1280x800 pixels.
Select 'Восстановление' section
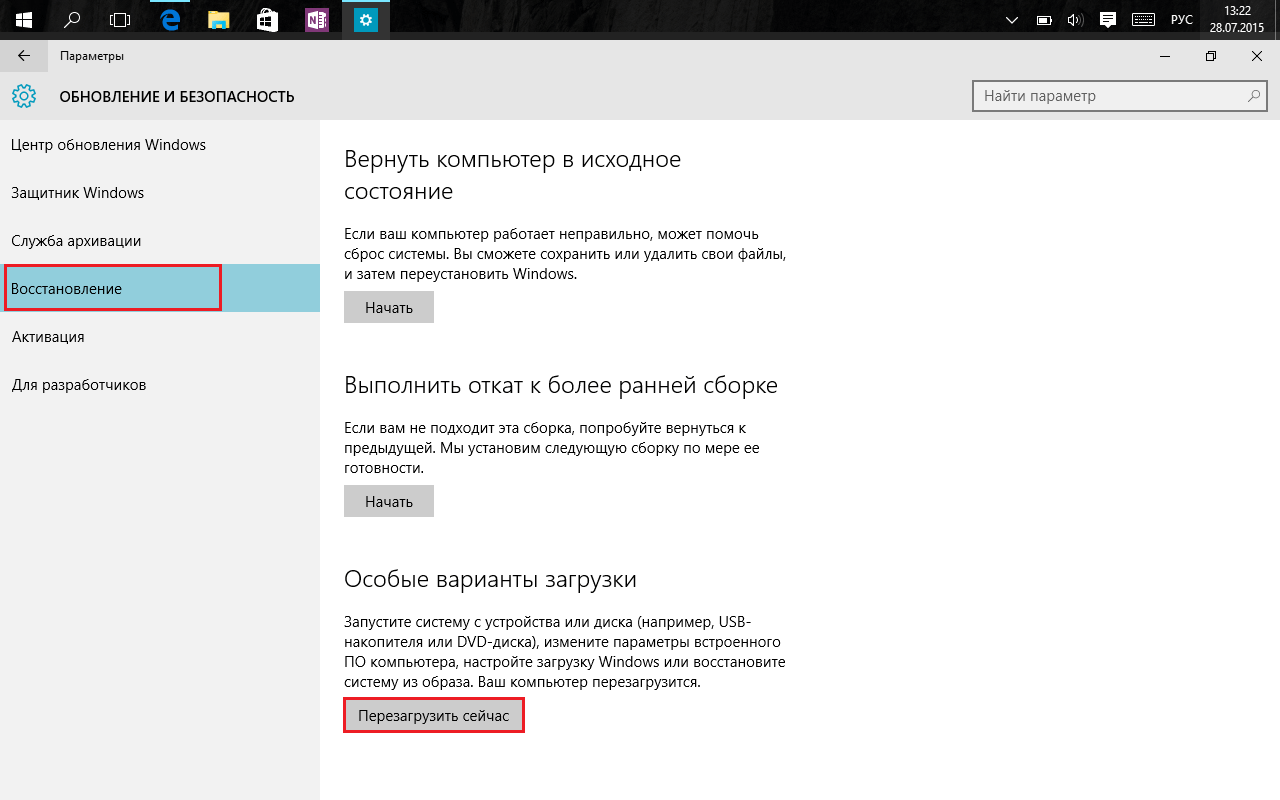click(160, 288)
